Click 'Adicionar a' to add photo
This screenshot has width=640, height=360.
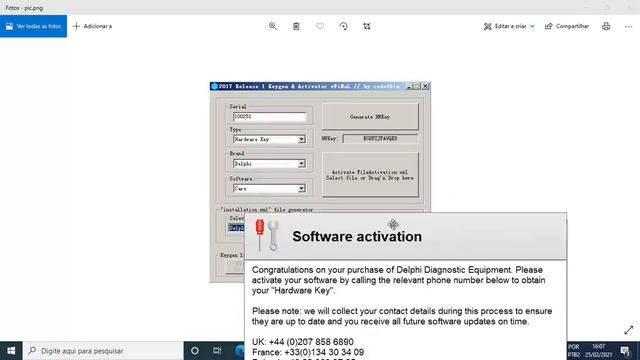(x=92, y=26)
